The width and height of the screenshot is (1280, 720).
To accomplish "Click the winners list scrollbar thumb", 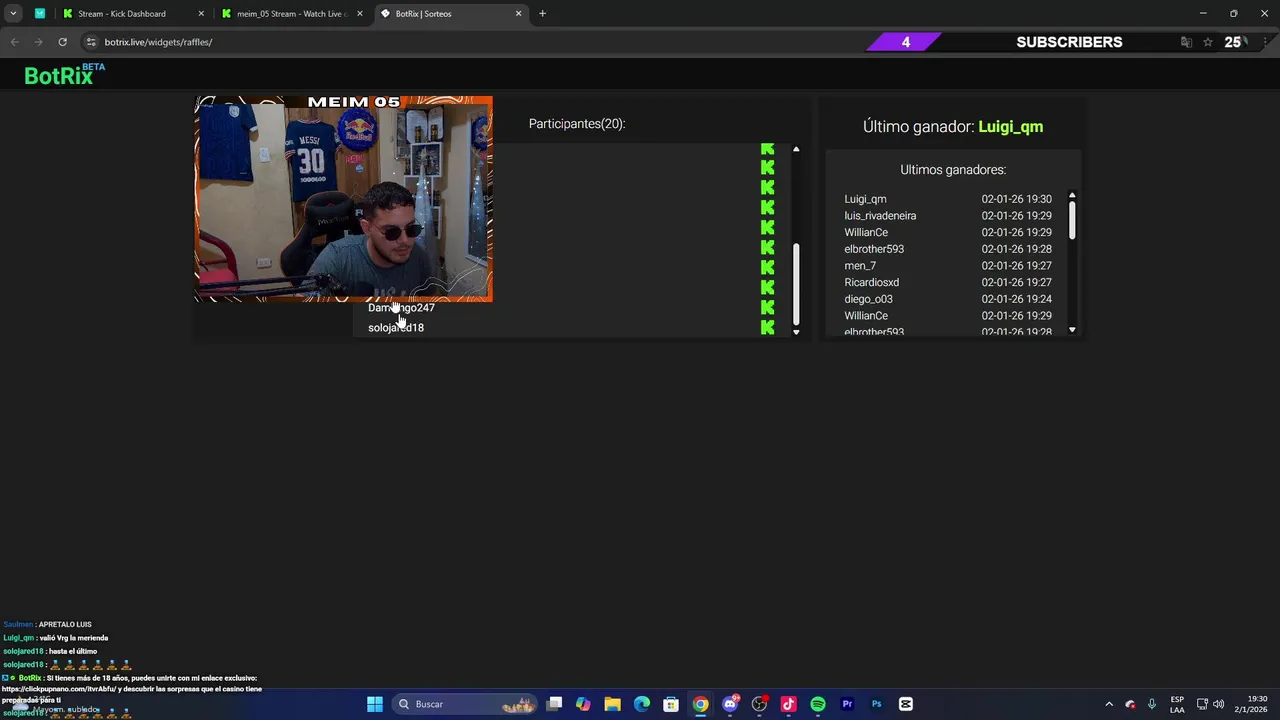I will point(1072,220).
